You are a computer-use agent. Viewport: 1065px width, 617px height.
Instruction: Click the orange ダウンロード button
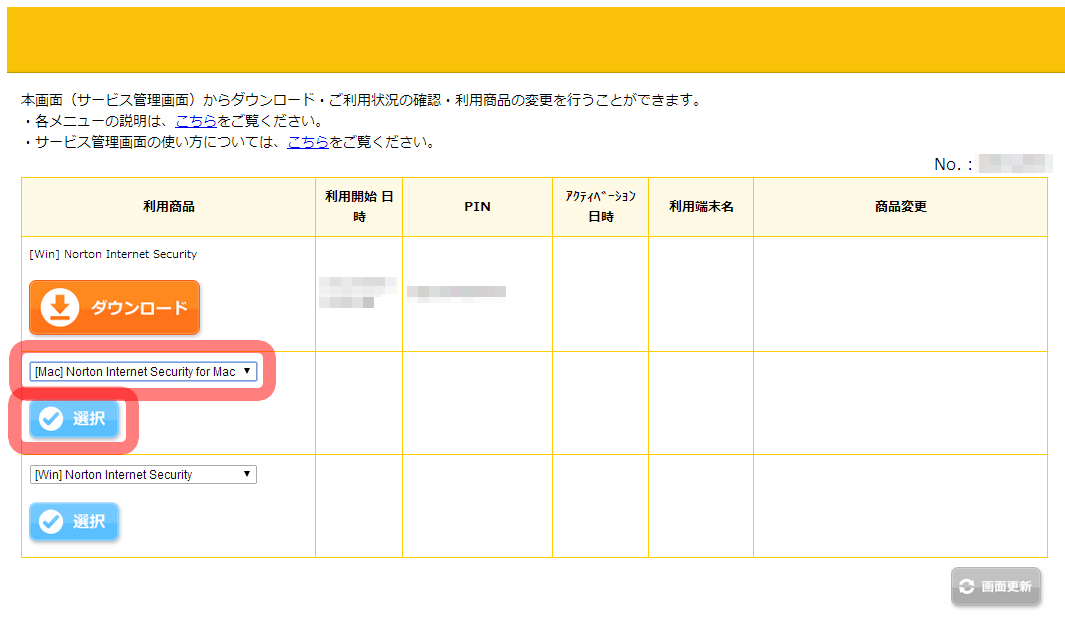click(114, 307)
